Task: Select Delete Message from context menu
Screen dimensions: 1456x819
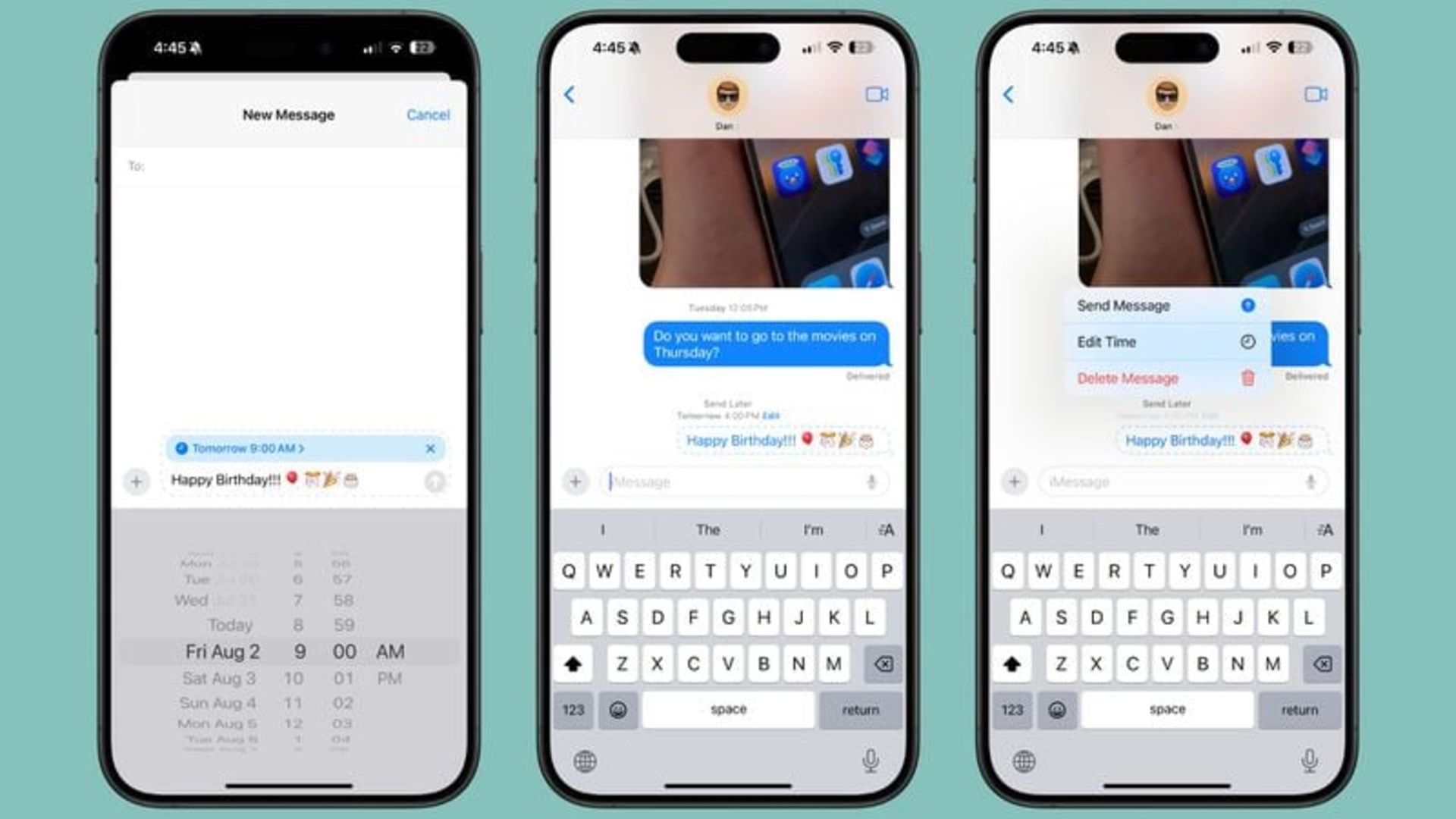Action: point(1127,378)
